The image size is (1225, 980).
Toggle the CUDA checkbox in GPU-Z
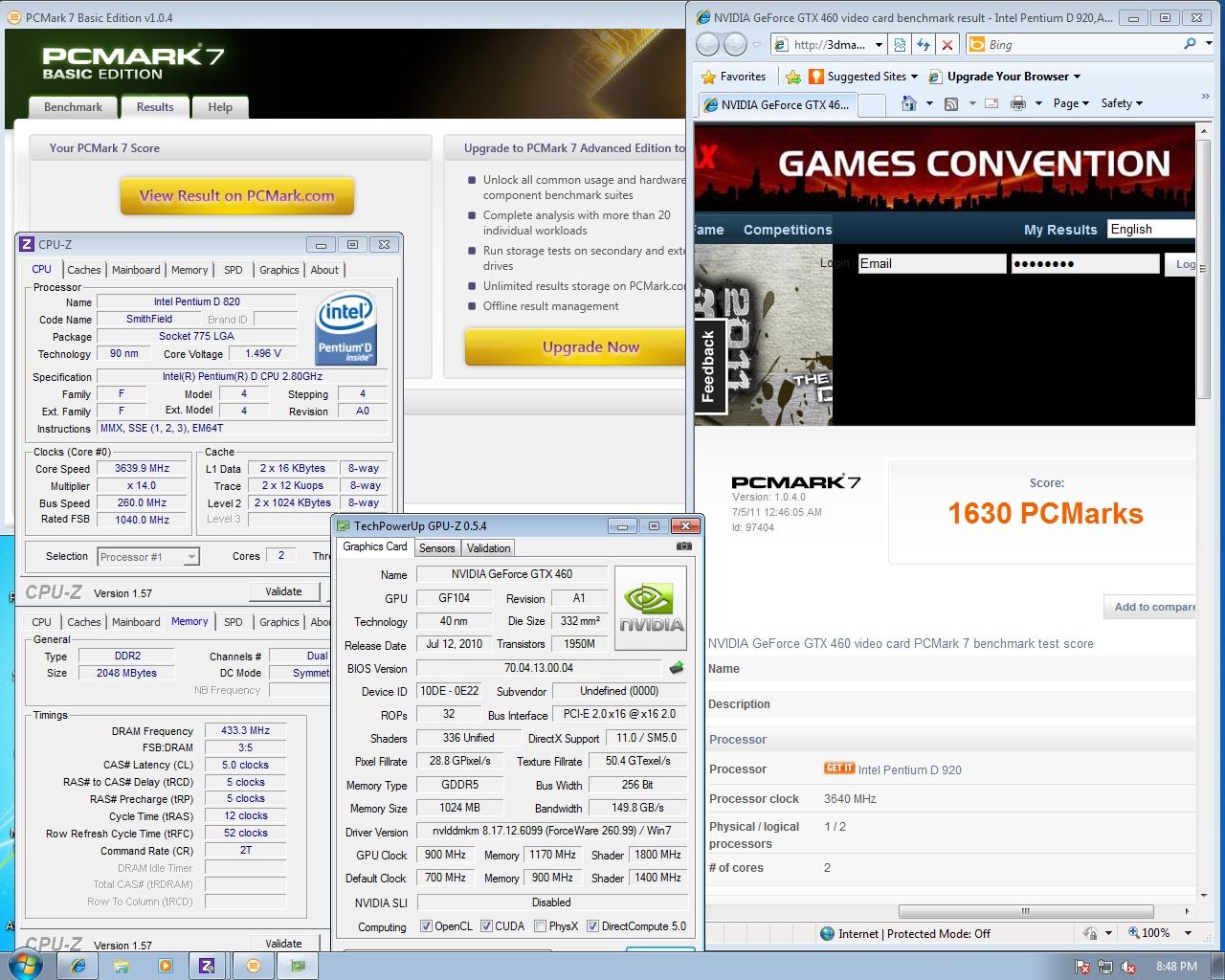[x=486, y=926]
